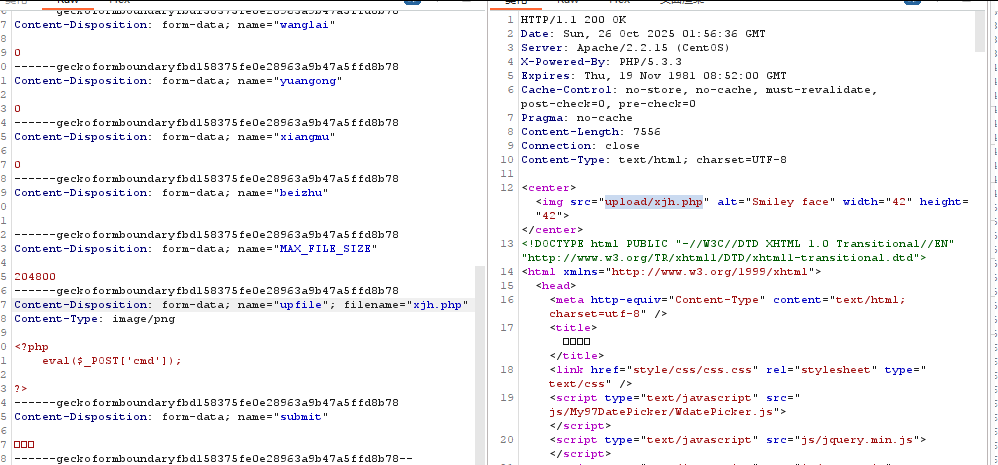
Task: Click the post-check=0, pre-check=0 text
Action: tap(608, 104)
